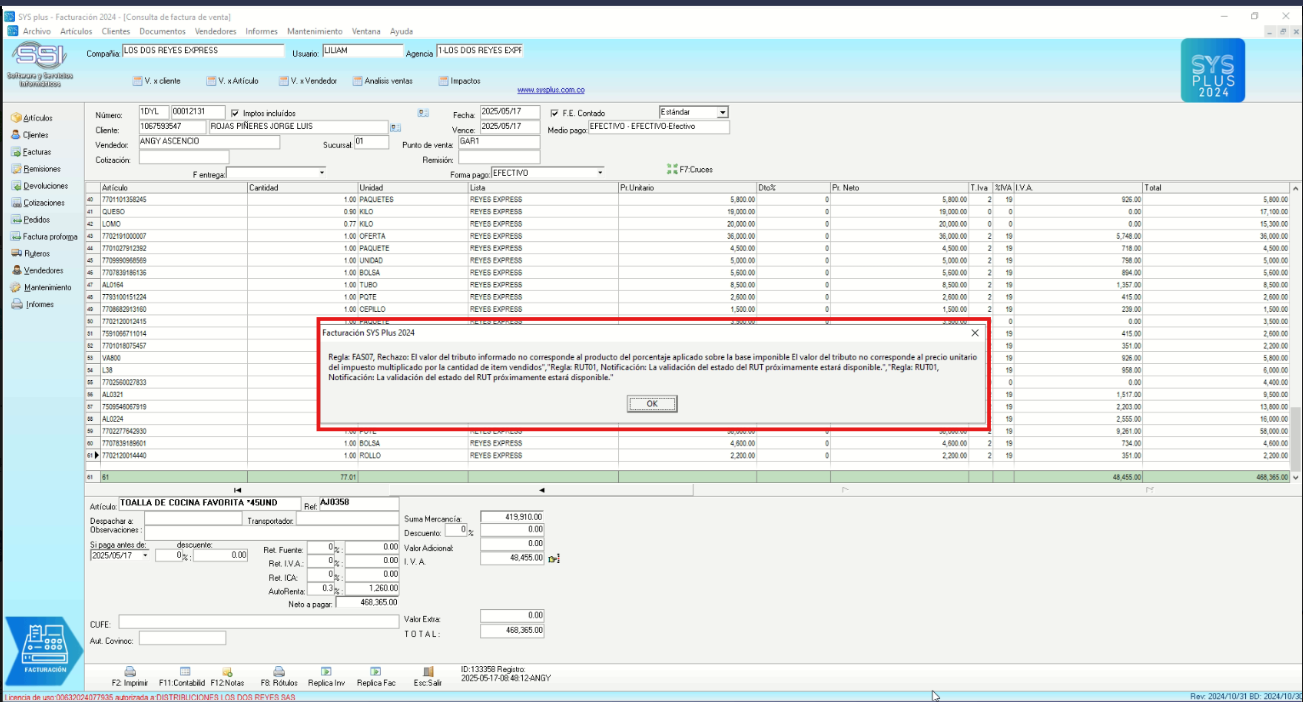Click the Replica Inv icon
1303x702 pixels.
326,672
